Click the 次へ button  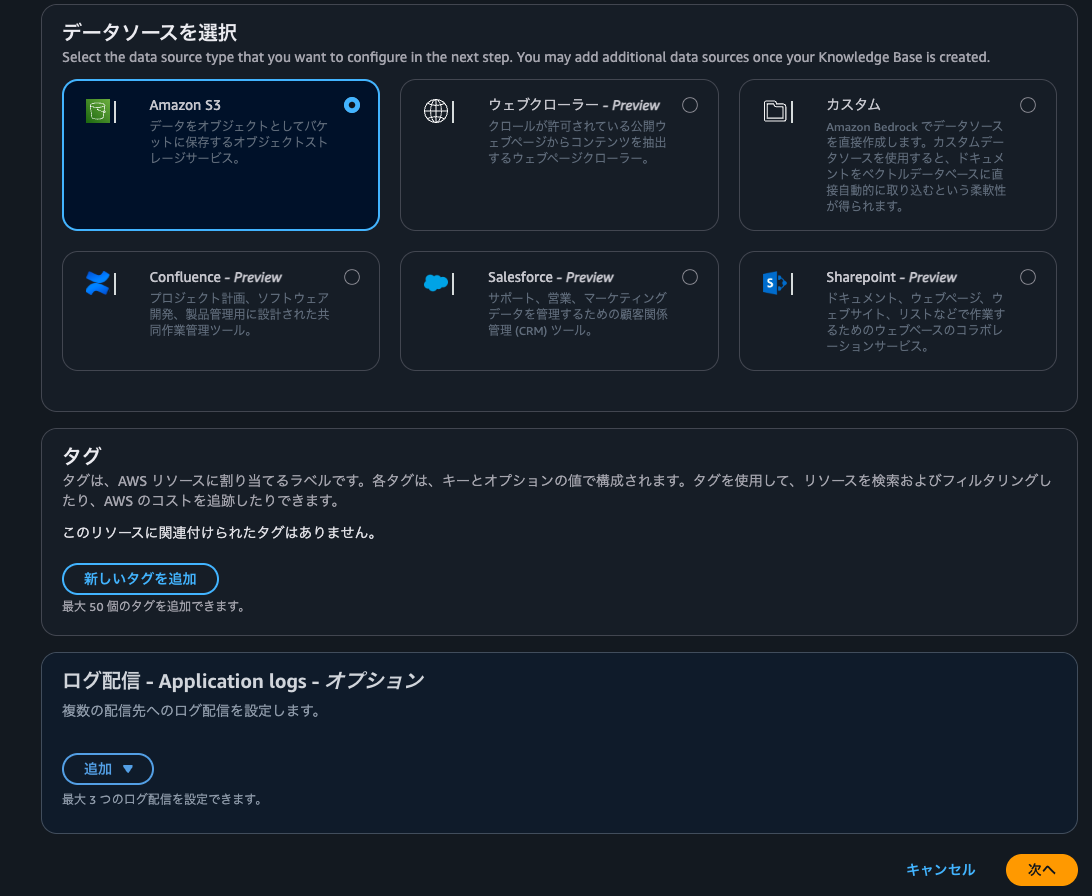pyautogui.click(x=1040, y=870)
